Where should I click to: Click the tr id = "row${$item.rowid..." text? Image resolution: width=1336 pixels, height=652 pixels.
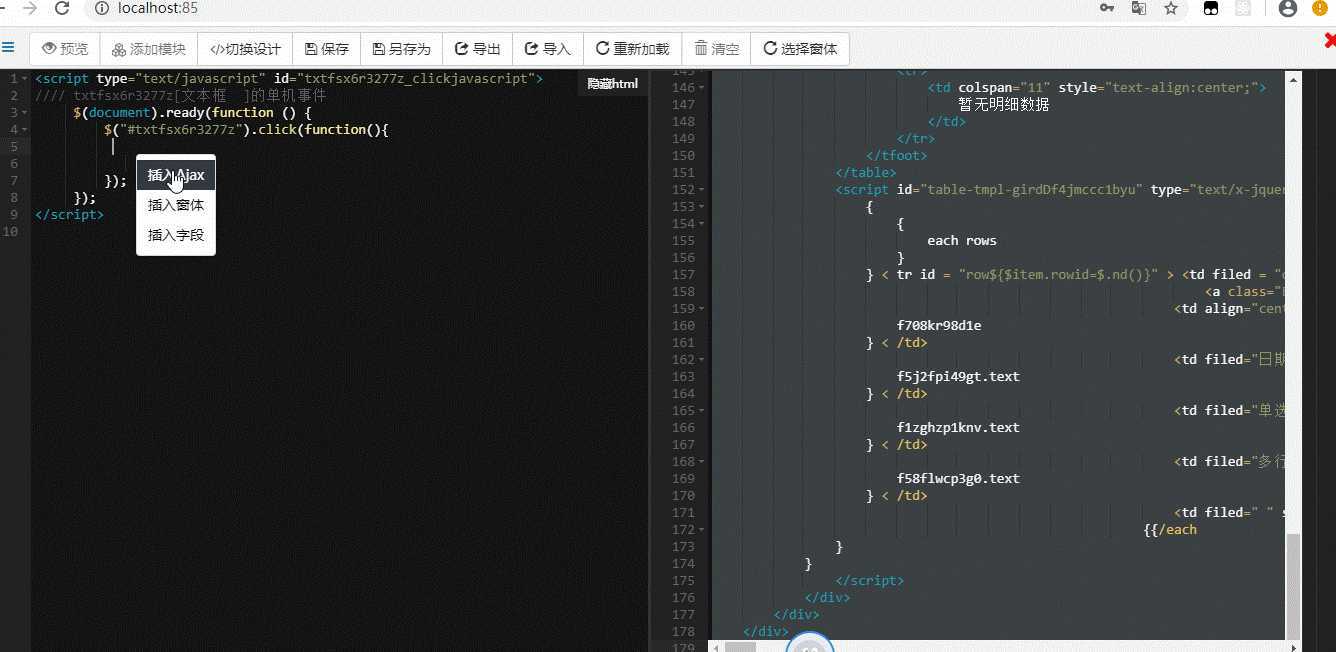point(1028,275)
